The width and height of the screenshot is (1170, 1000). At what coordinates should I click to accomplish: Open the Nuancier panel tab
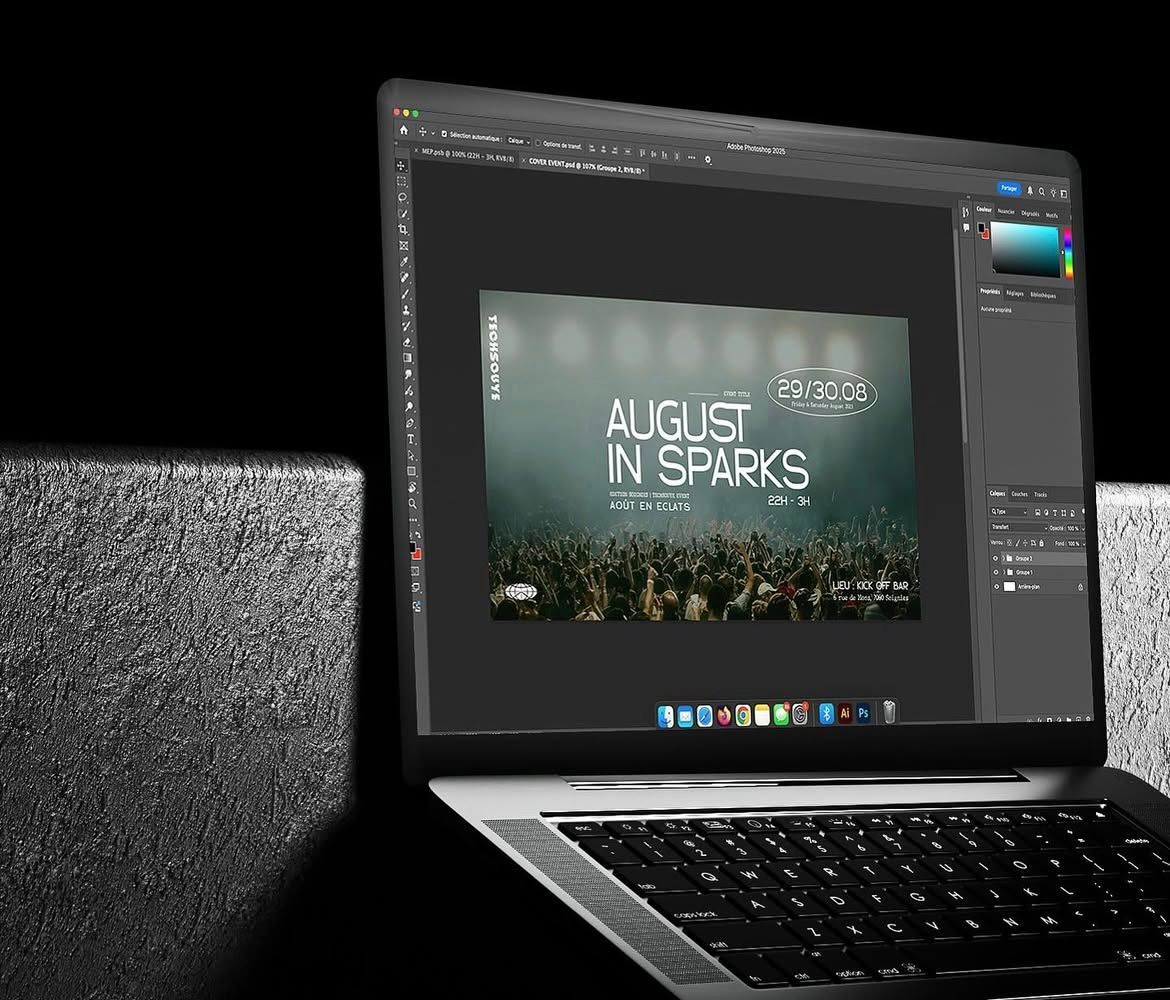coord(1007,212)
